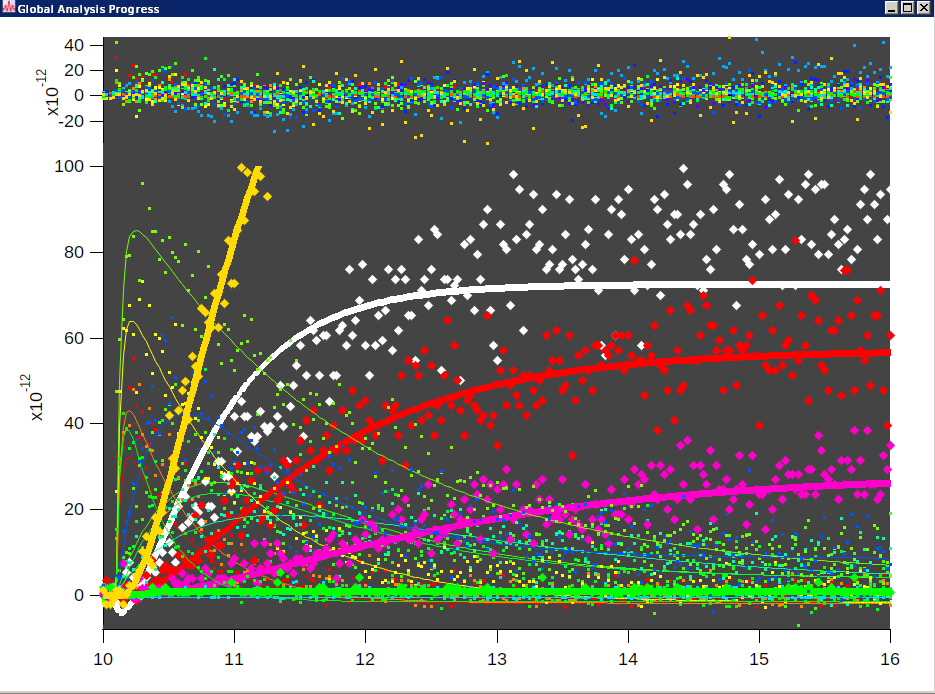Click the thick red fit curve
Image resolution: width=935 pixels, height=694 pixels.
pos(656,360)
